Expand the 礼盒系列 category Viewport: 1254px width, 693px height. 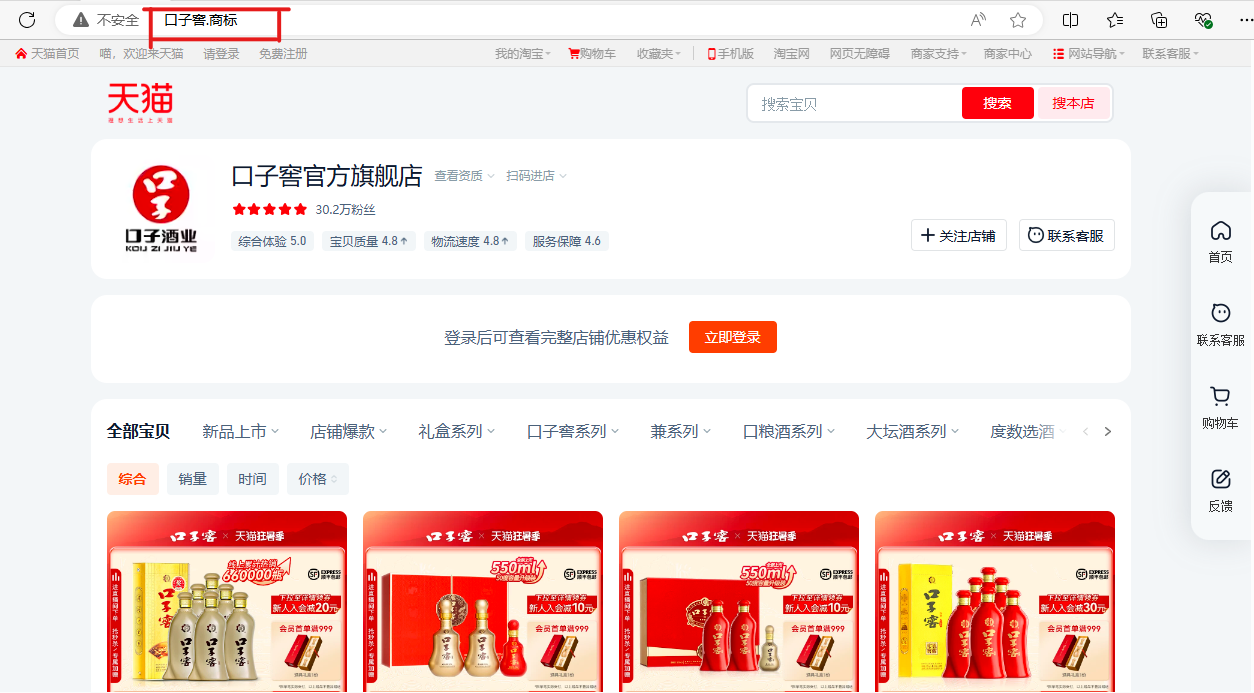456,432
